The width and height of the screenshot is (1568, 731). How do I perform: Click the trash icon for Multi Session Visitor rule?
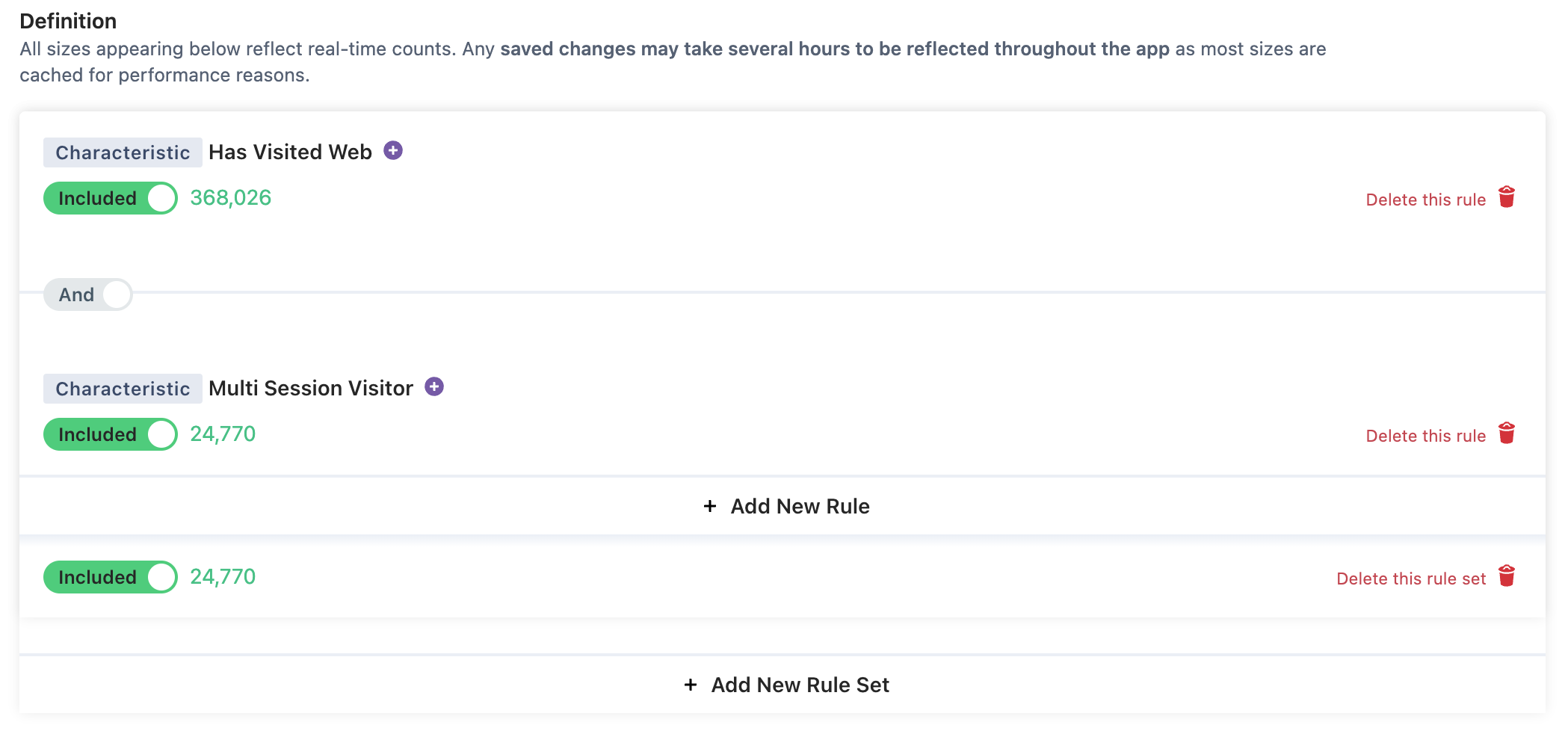click(x=1507, y=434)
